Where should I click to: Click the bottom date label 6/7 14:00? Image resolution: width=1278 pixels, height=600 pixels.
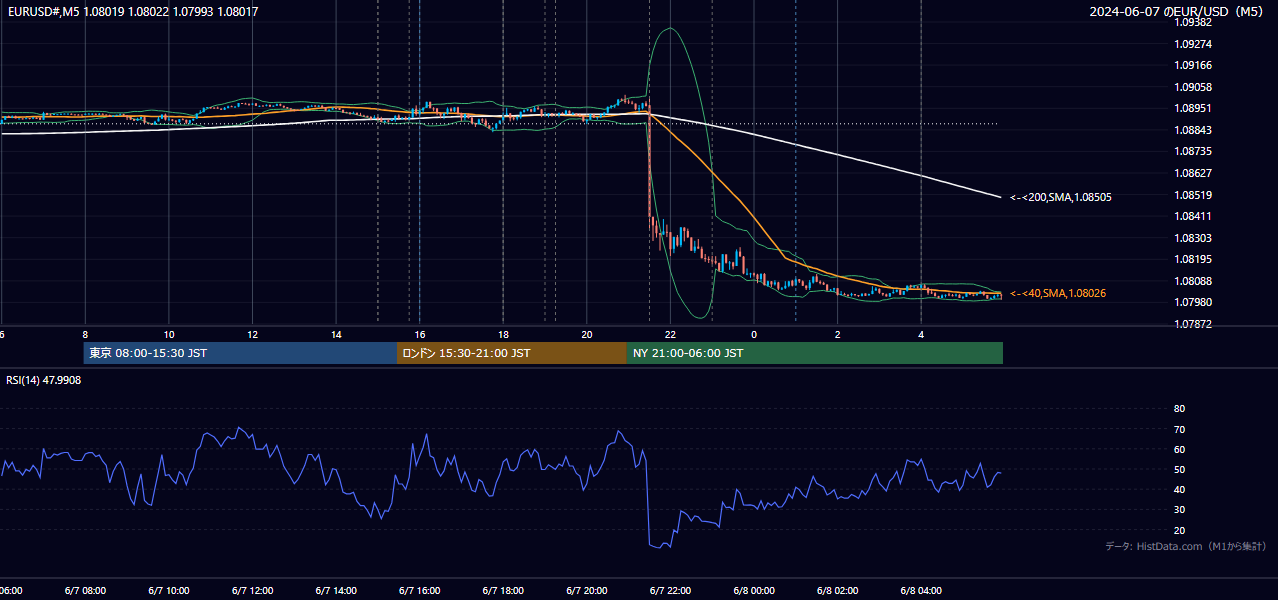pos(336,591)
